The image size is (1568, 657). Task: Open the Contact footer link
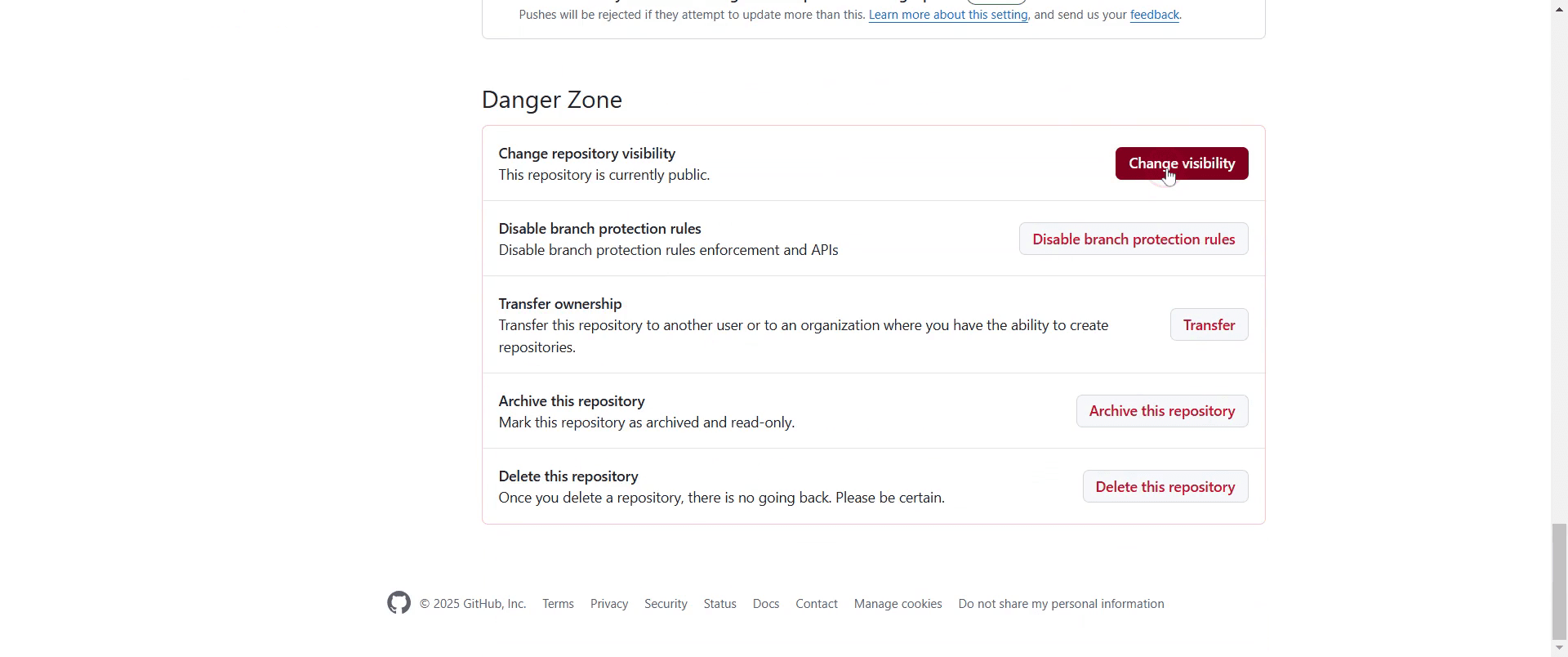(x=817, y=604)
